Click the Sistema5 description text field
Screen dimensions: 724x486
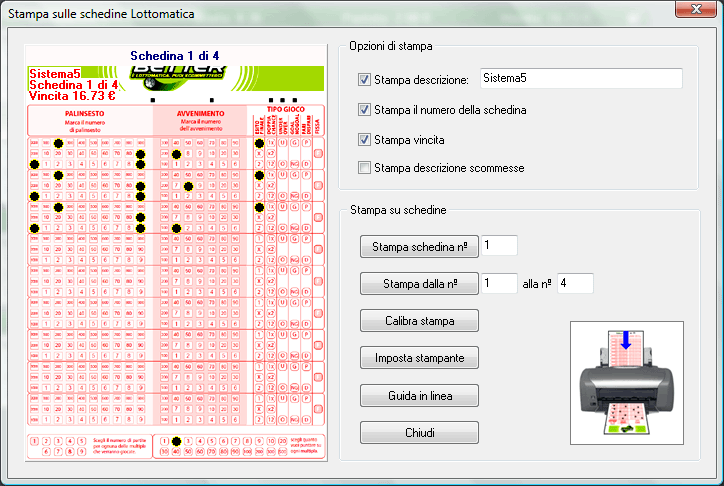[x=579, y=78]
